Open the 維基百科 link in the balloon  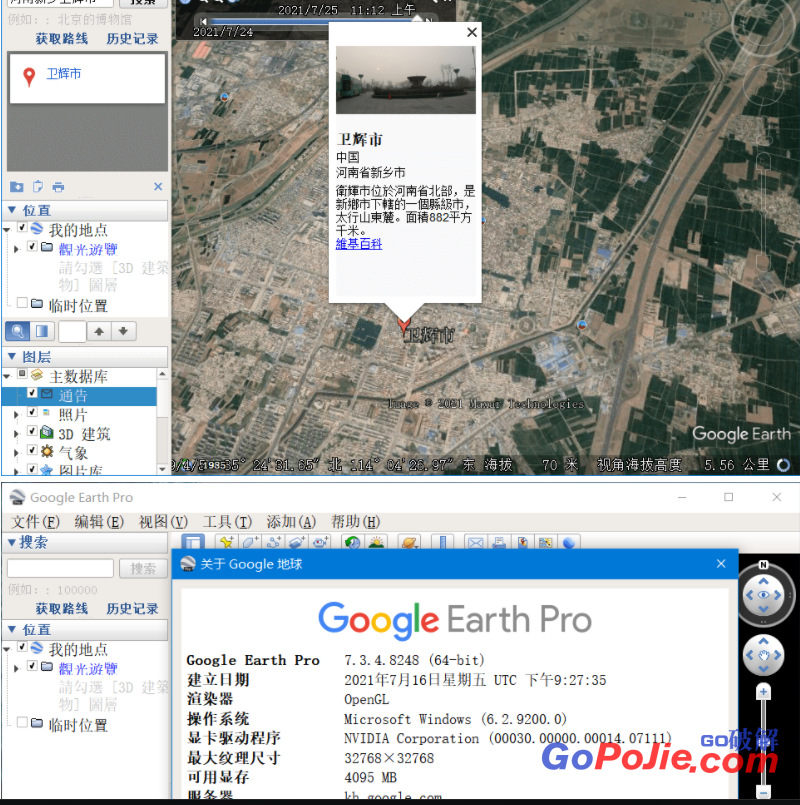pos(358,244)
